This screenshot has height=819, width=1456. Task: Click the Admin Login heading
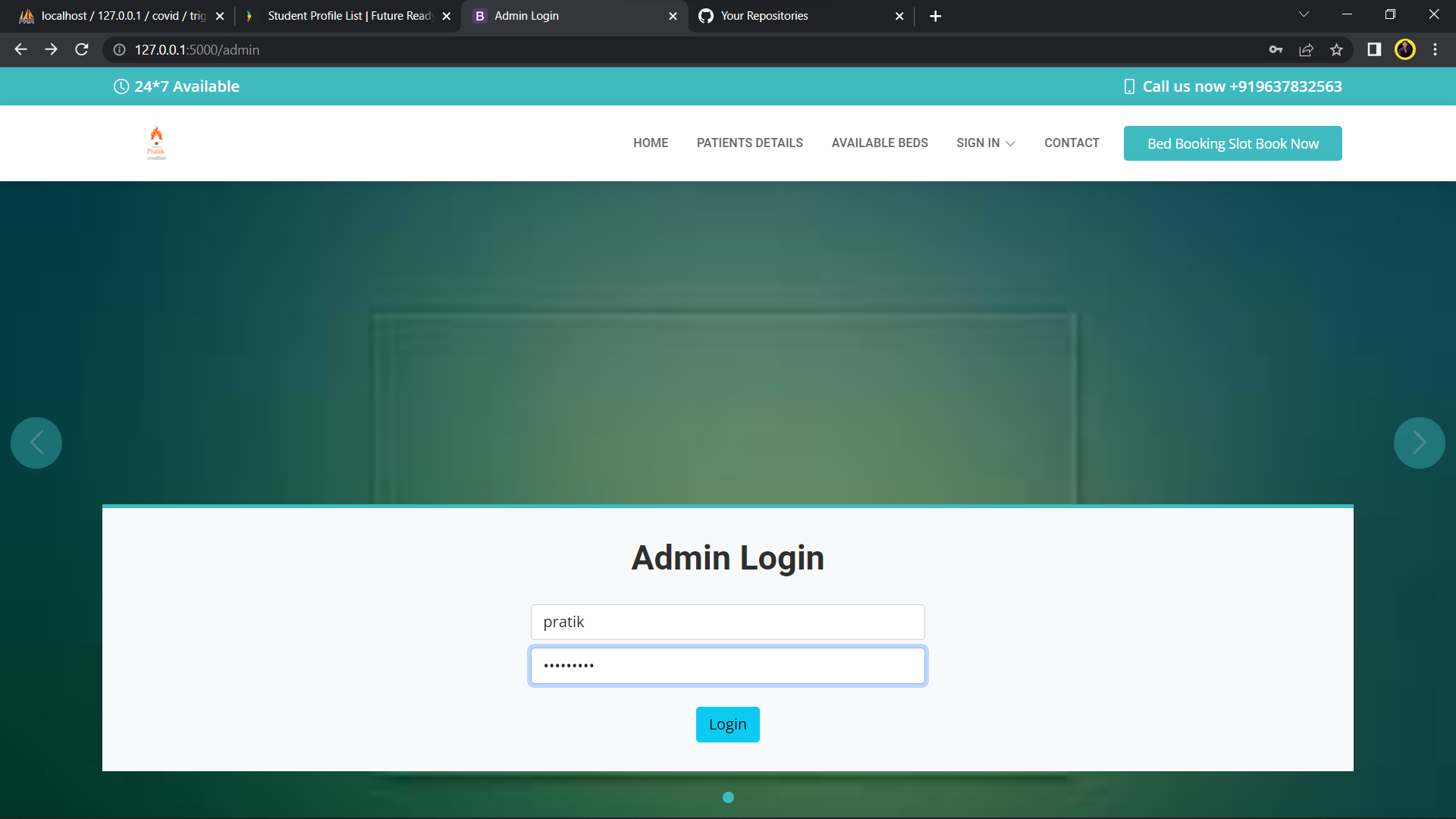click(728, 557)
